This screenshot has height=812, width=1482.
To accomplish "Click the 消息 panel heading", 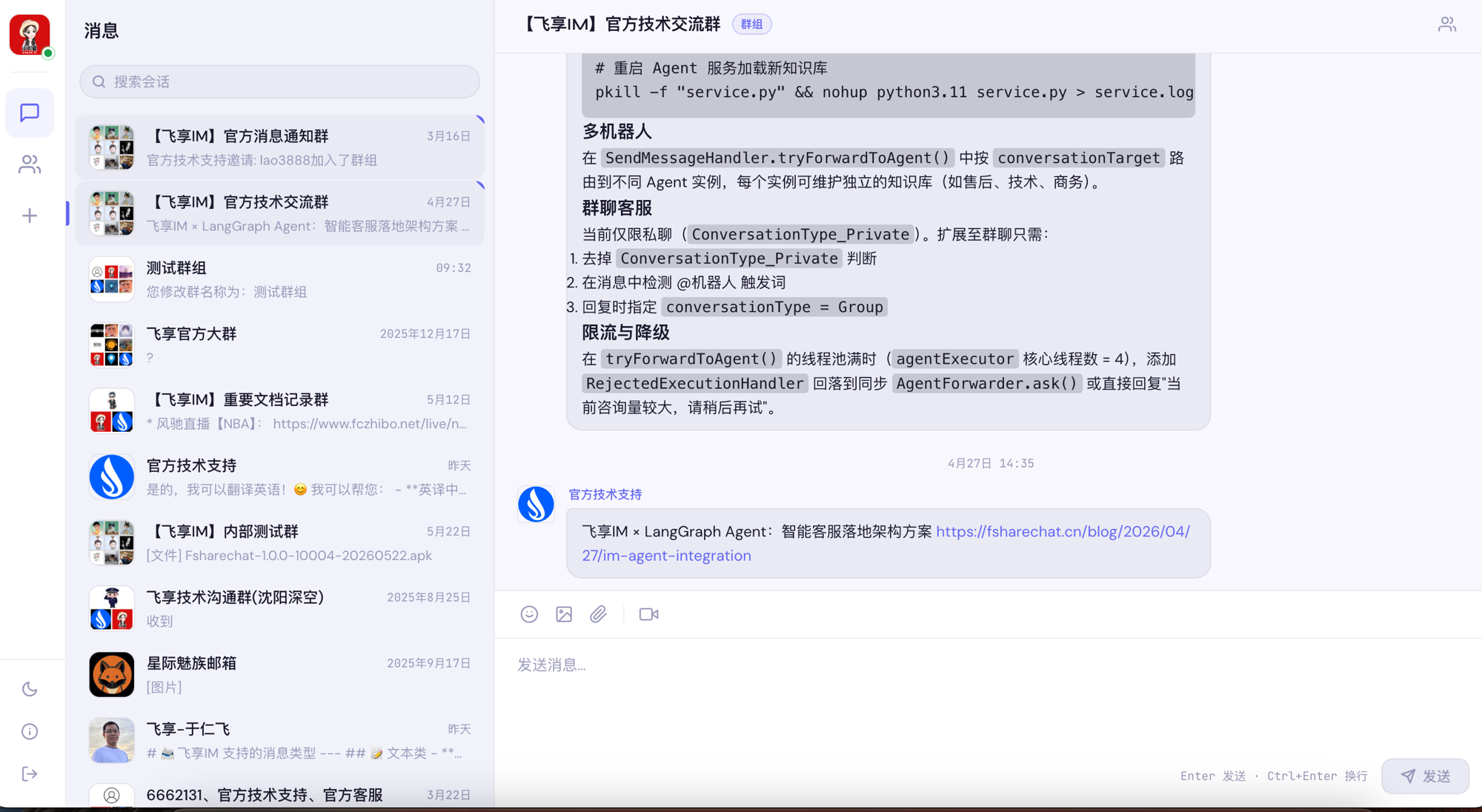I will [102, 31].
